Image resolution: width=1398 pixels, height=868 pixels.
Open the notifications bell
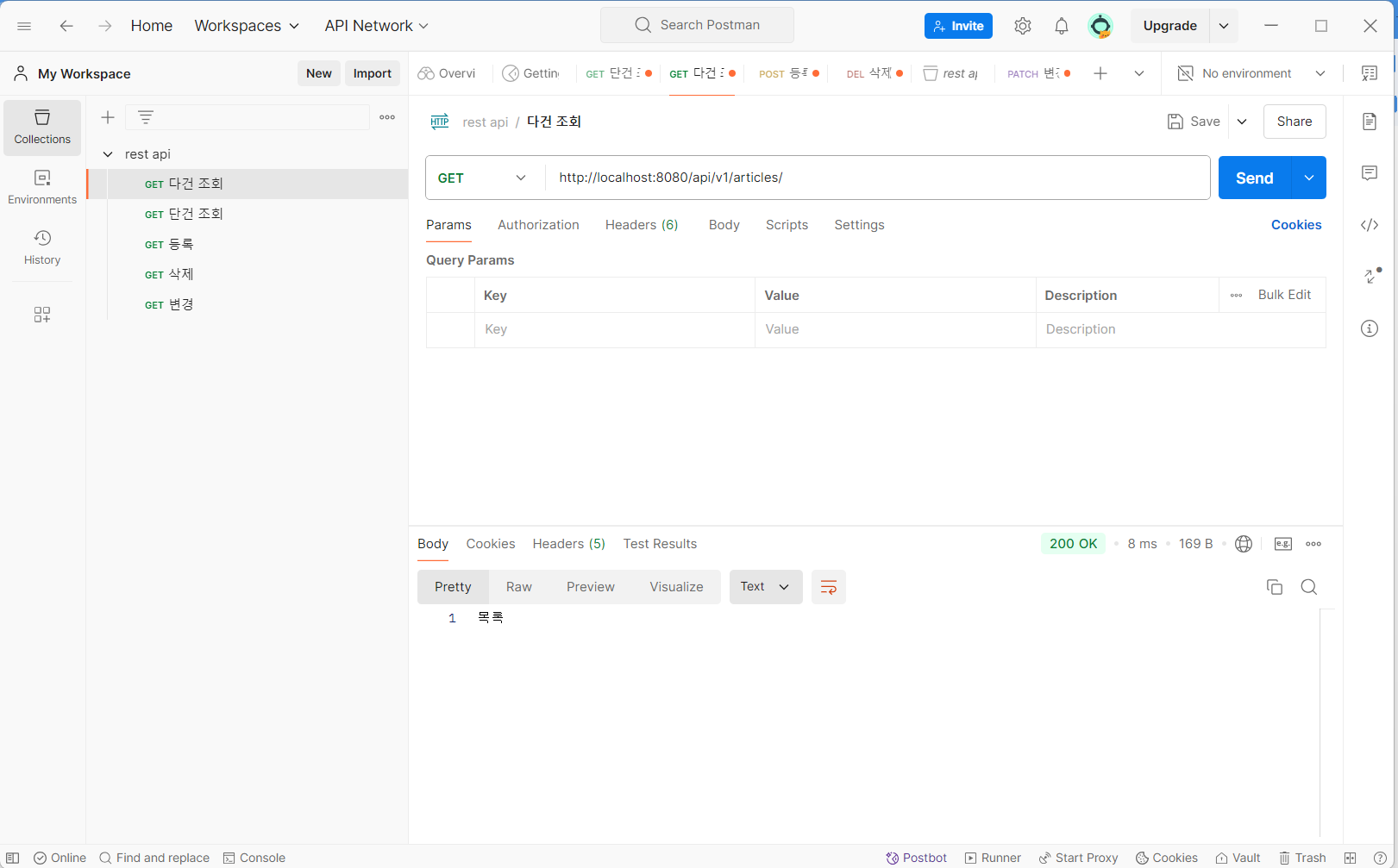coord(1062,26)
